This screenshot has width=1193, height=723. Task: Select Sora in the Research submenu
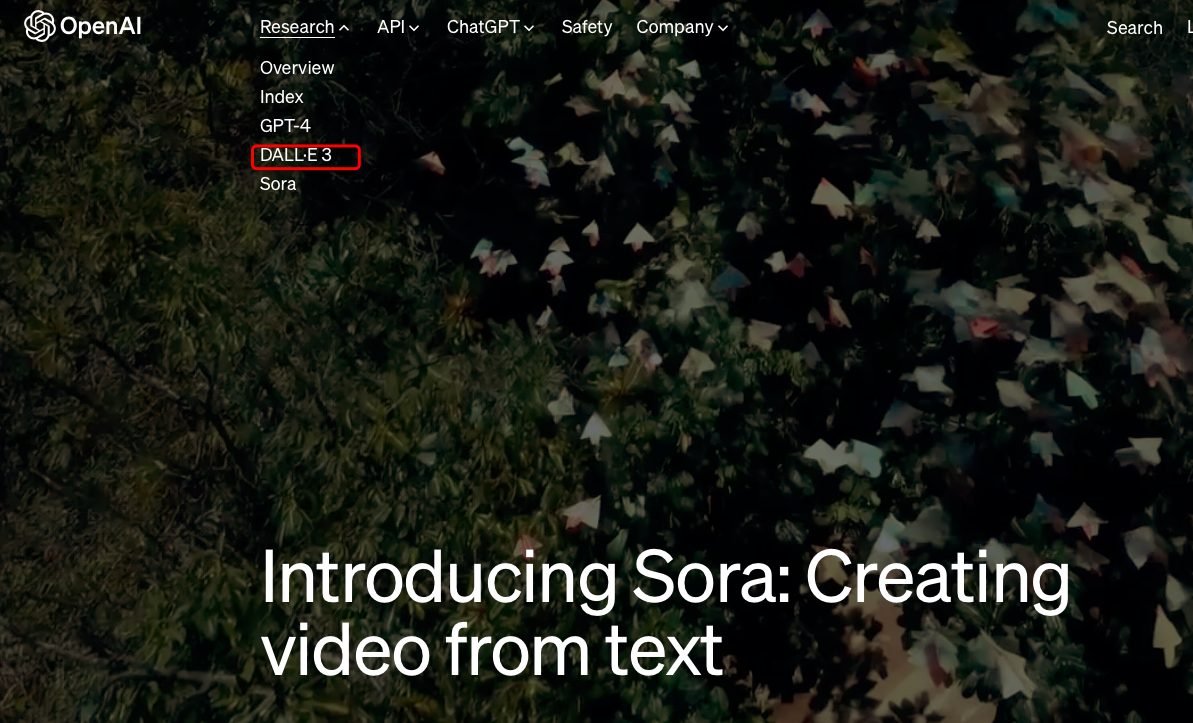click(278, 184)
